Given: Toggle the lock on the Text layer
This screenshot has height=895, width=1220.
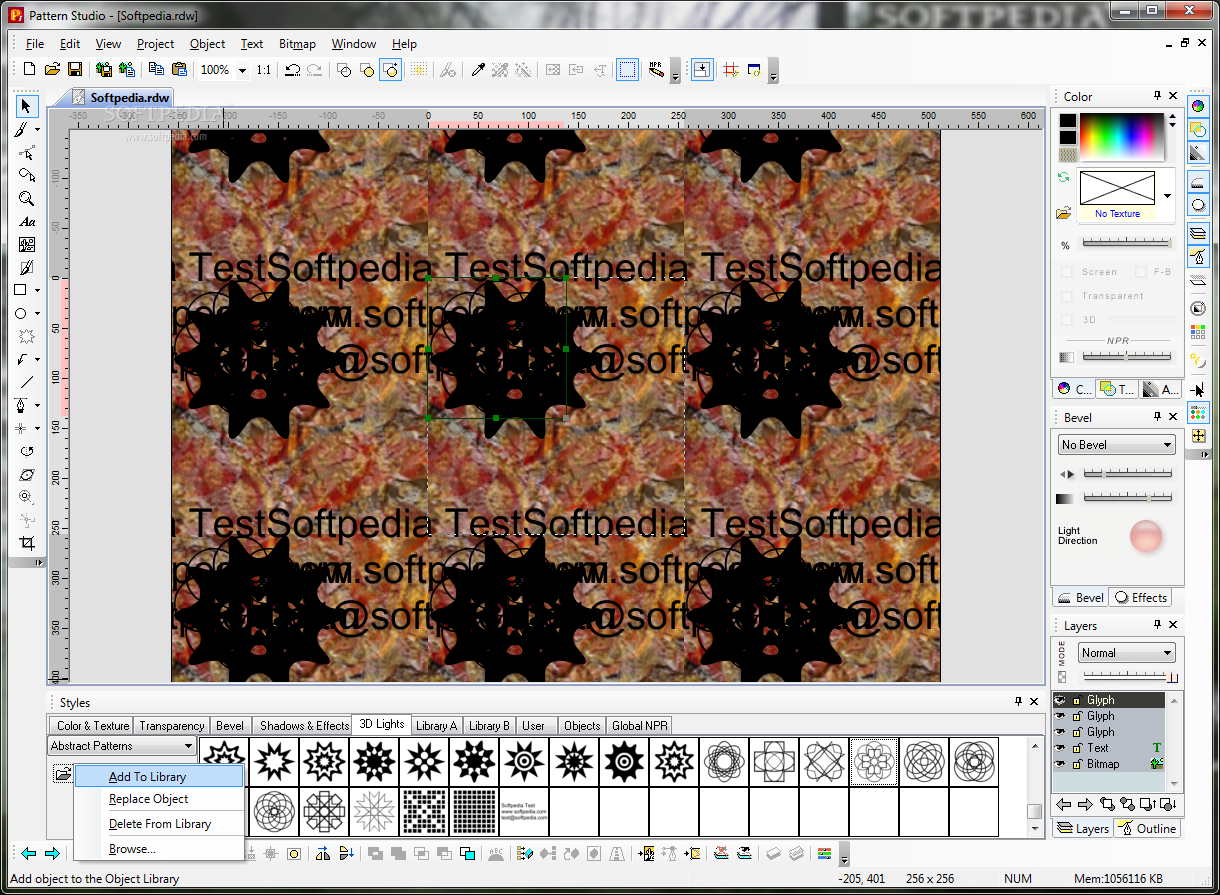Looking at the screenshot, I should pos(1077,748).
